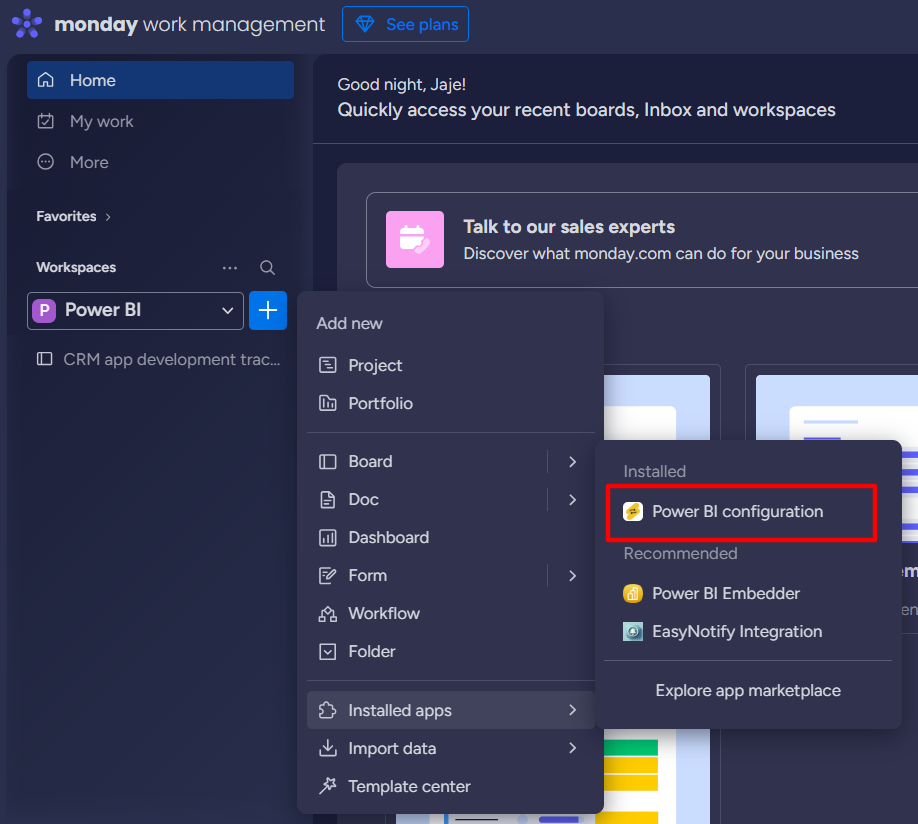Image resolution: width=918 pixels, height=824 pixels.
Task: Open workspaces options three-dot menu
Action: [230, 268]
